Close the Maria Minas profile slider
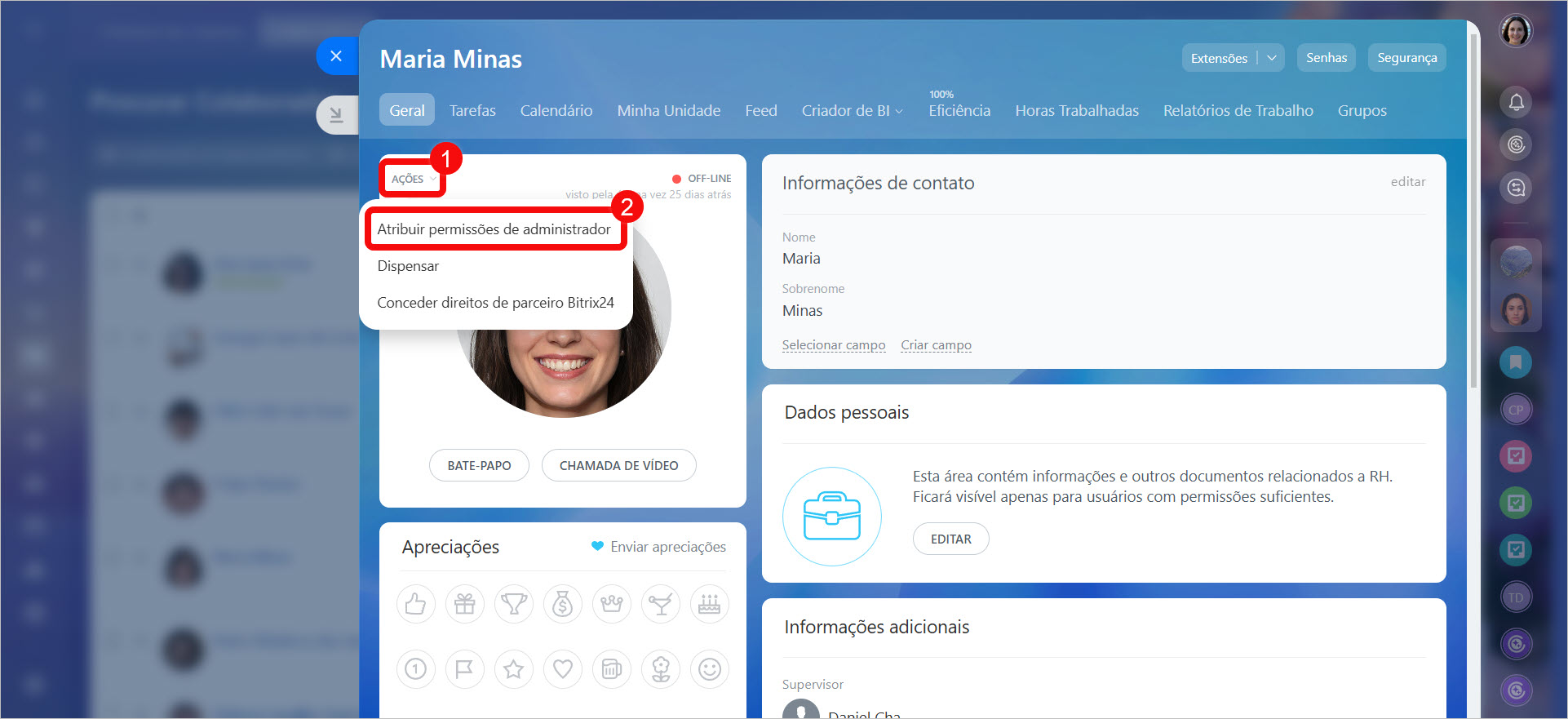1568x719 pixels. point(336,56)
